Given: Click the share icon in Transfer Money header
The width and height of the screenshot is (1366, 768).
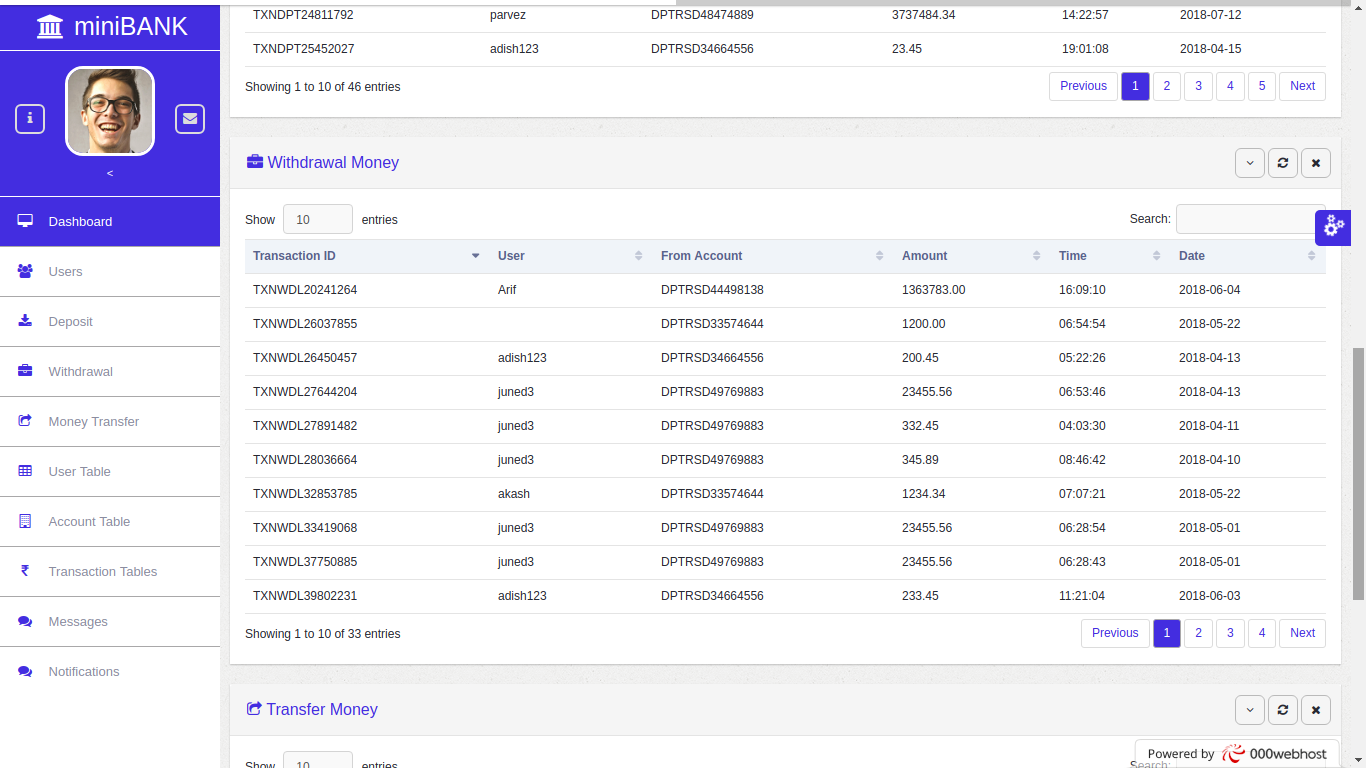Looking at the screenshot, I should point(254,709).
